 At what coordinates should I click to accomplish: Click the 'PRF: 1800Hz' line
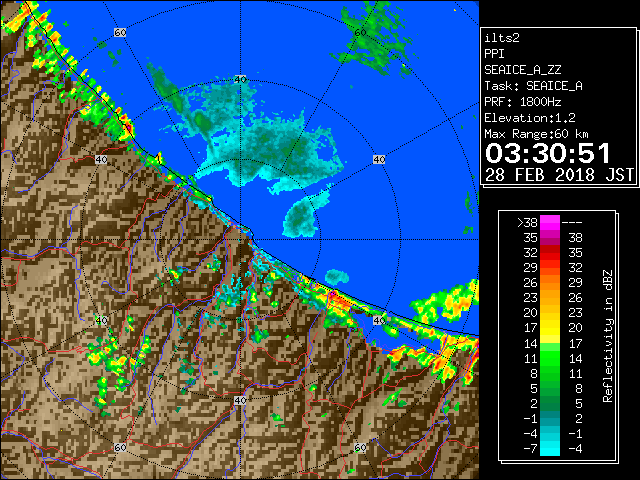(x=522, y=102)
